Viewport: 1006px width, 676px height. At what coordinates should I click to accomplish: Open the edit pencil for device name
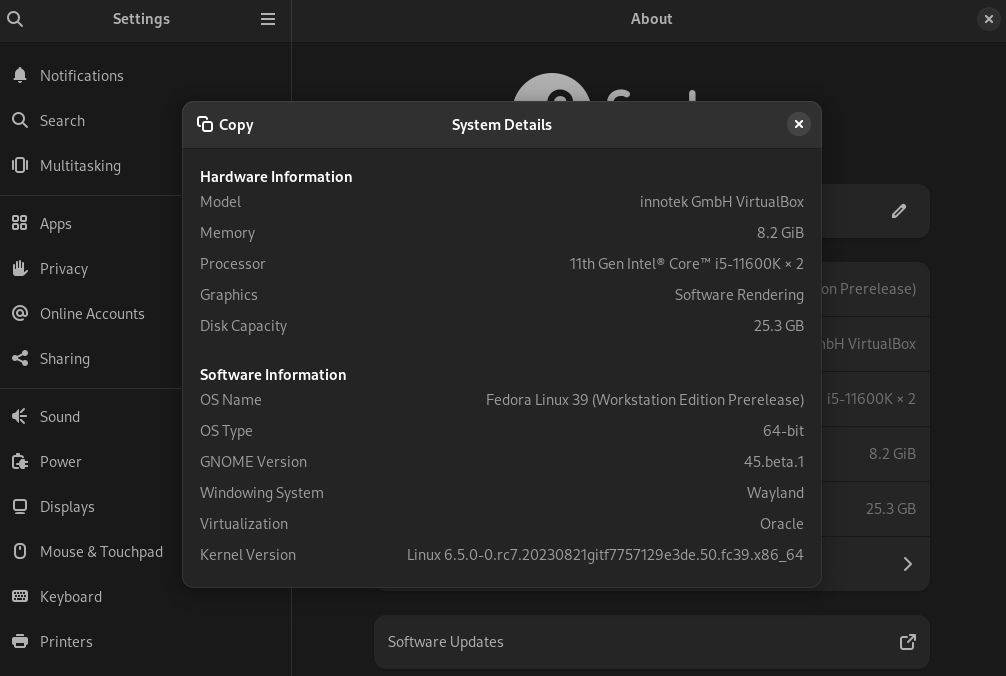coord(898,211)
